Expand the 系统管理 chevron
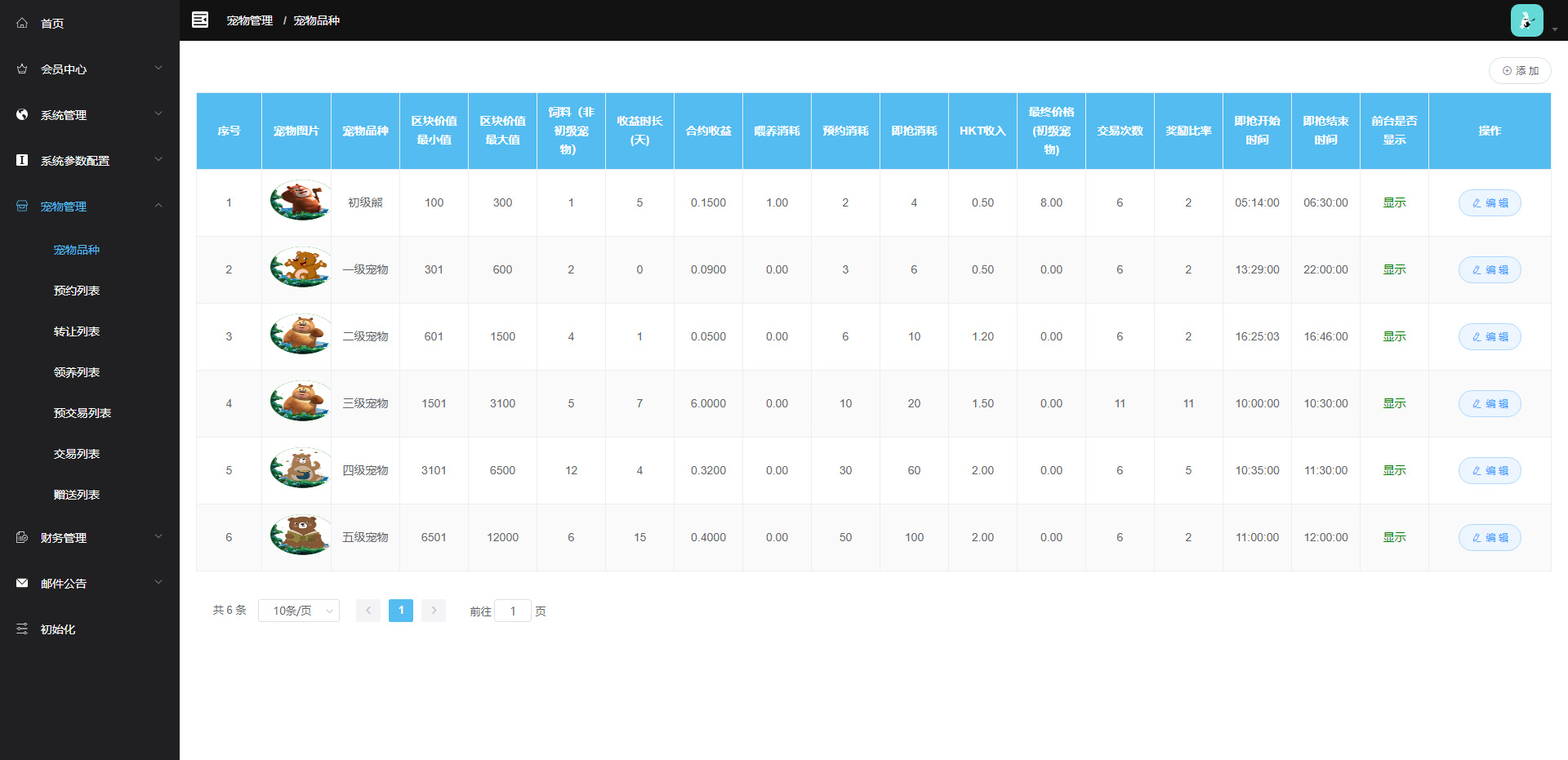Screen dimensions: 1568x760 (158, 113)
